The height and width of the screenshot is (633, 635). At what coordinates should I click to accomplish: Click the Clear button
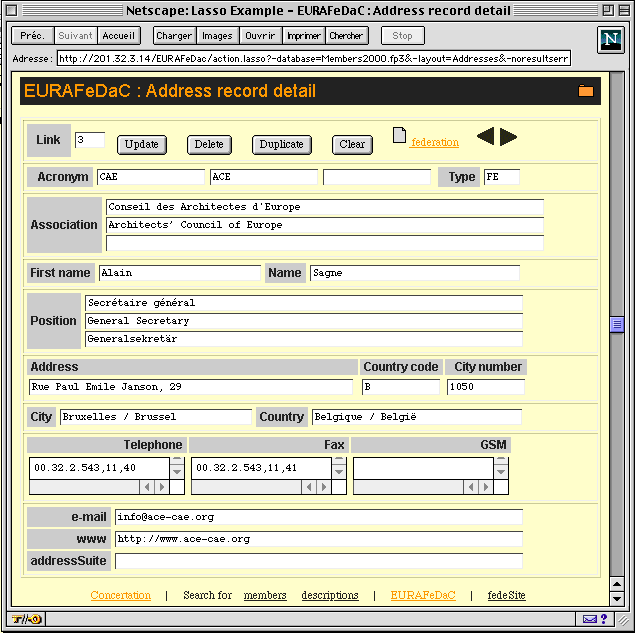[352, 145]
